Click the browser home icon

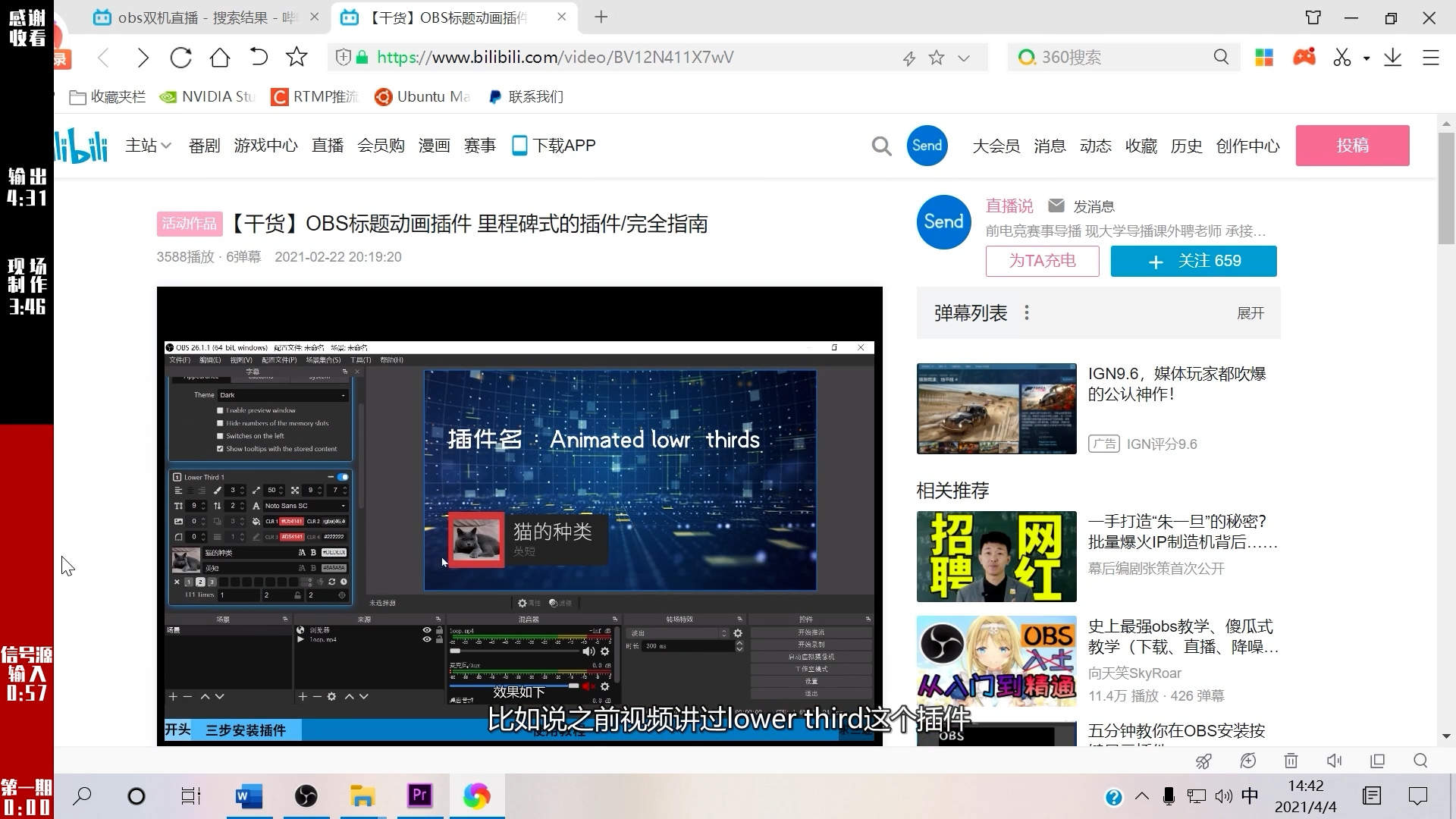[219, 57]
